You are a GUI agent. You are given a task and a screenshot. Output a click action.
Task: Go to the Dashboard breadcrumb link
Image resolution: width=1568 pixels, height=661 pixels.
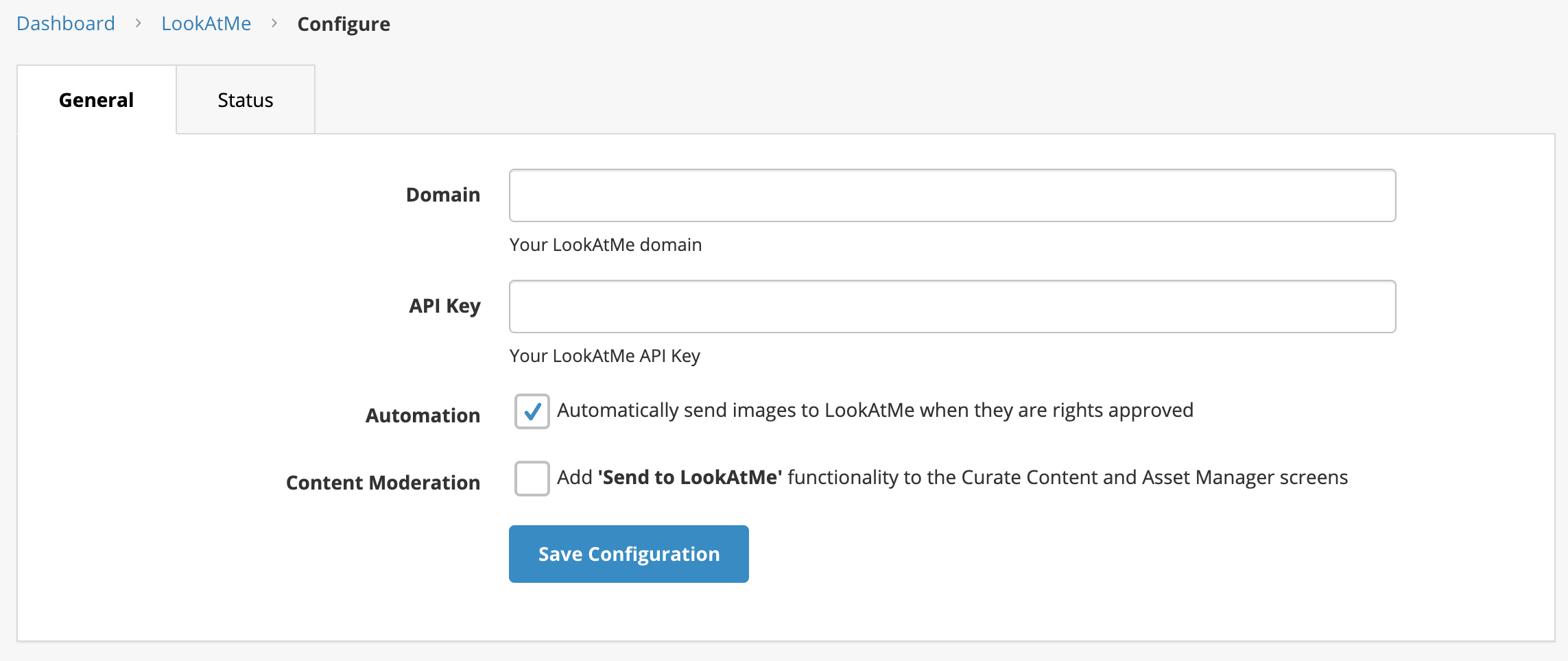[66, 23]
